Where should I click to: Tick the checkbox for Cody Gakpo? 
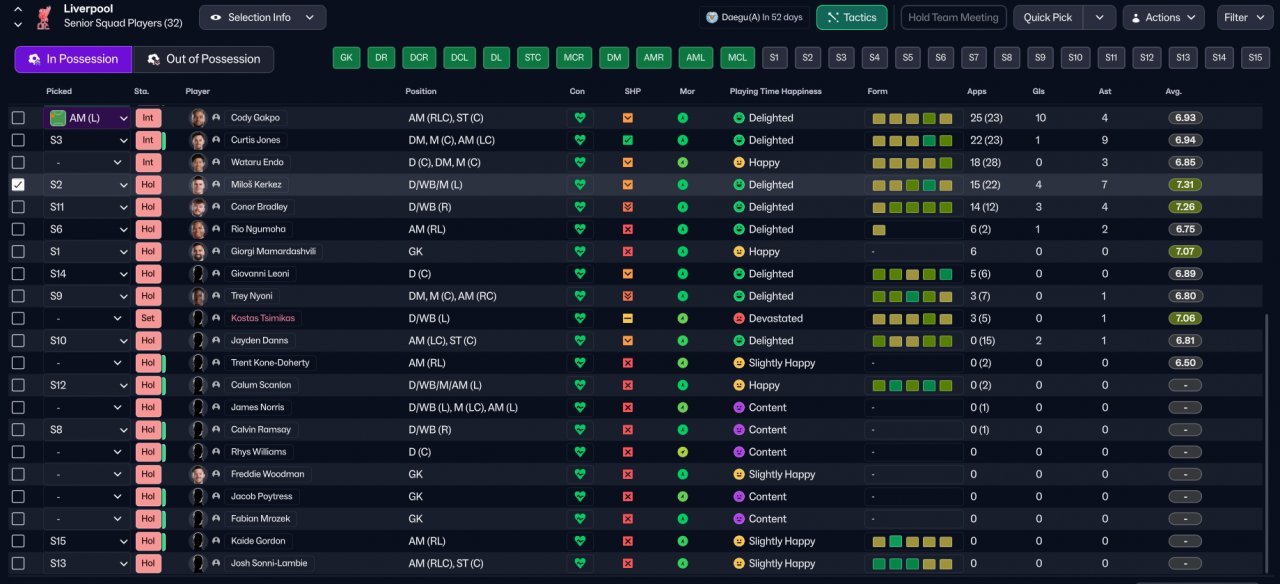(18, 118)
